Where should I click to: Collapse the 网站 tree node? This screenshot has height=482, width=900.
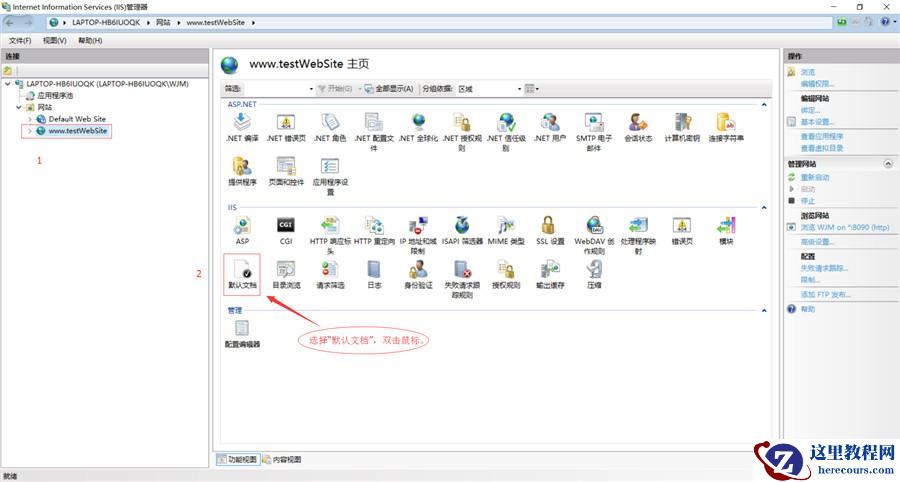(18, 107)
